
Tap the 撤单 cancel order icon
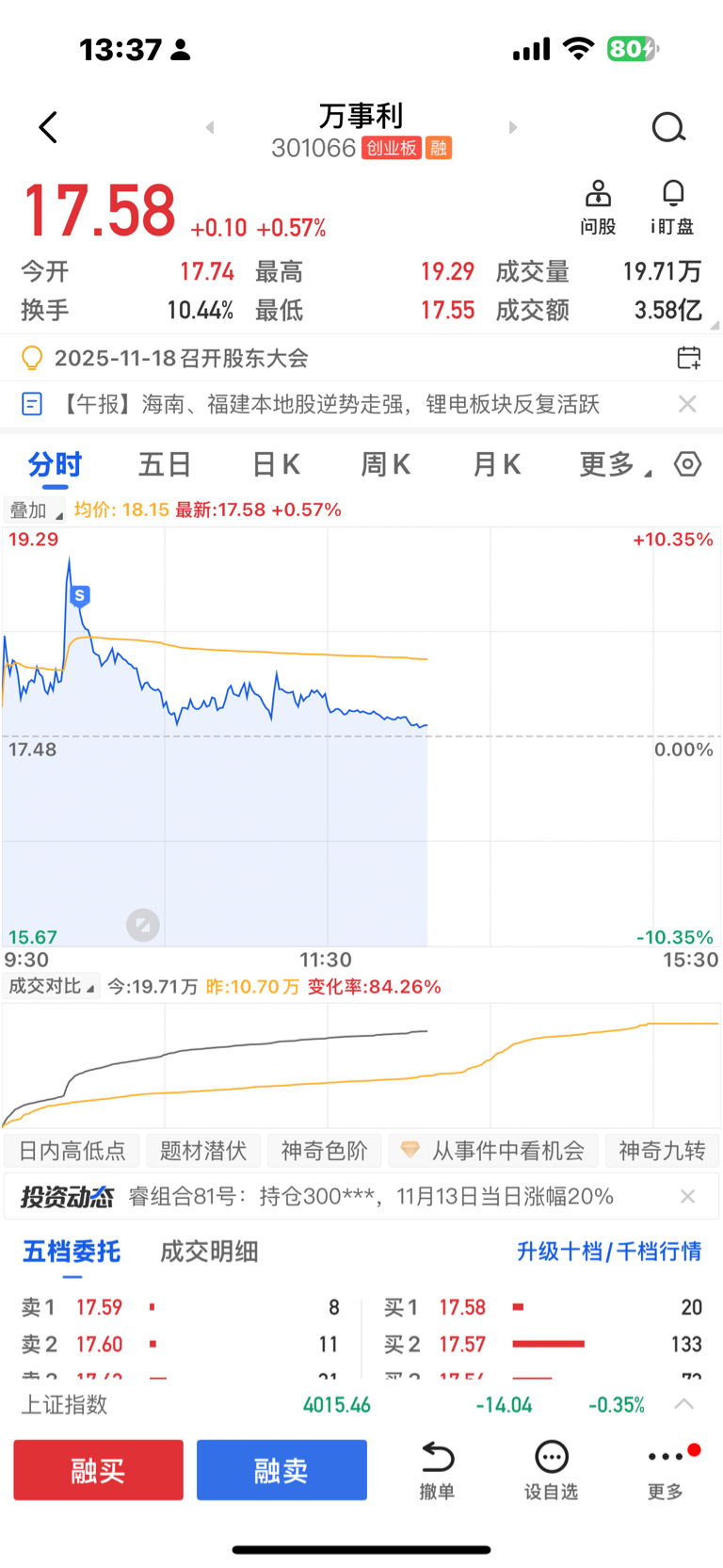click(437, 1467)
